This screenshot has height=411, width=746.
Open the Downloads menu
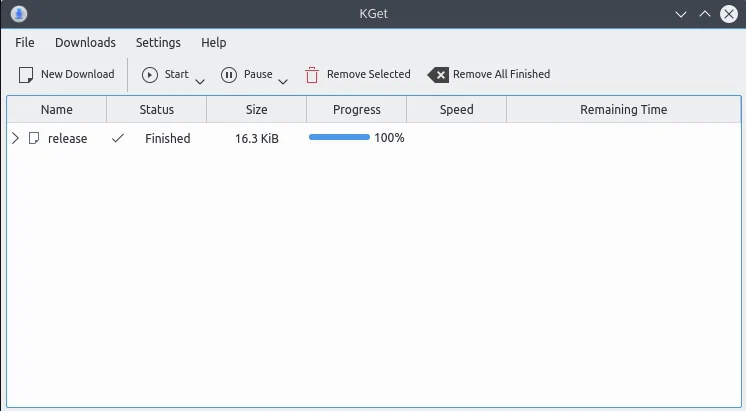[x=86, y=43]
